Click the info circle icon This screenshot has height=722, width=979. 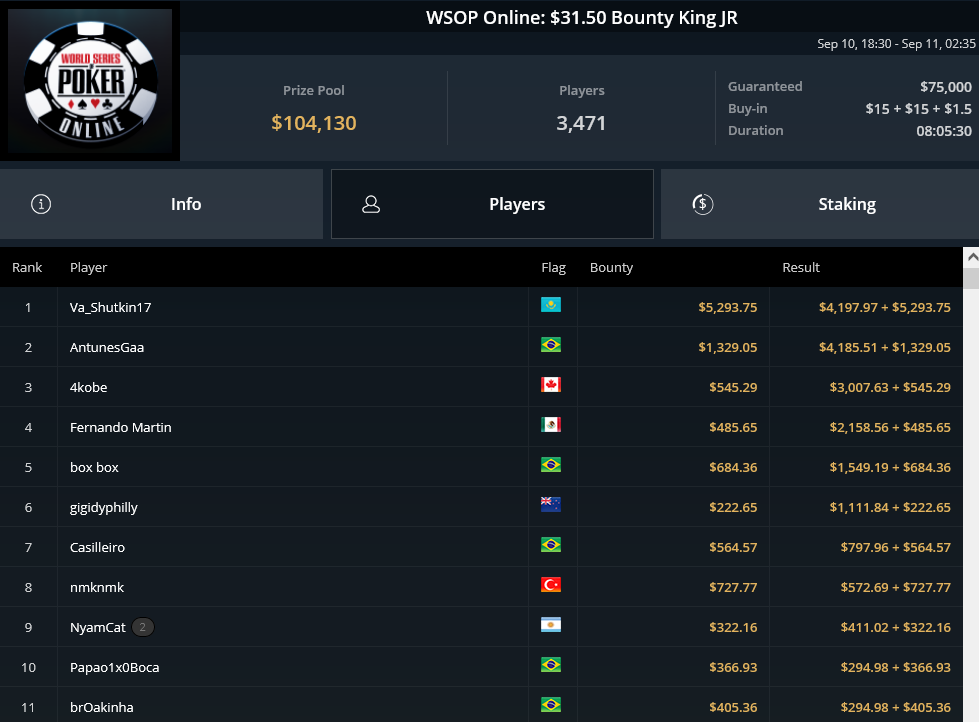41,204
